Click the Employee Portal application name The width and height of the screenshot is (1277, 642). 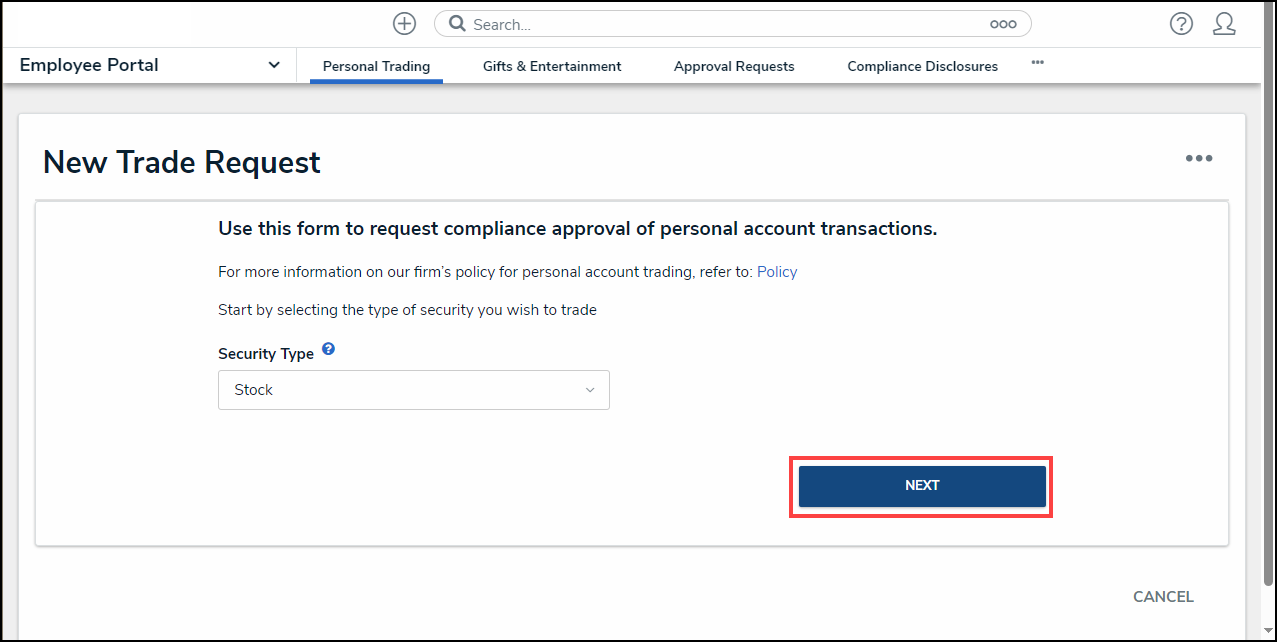point(89,66)
